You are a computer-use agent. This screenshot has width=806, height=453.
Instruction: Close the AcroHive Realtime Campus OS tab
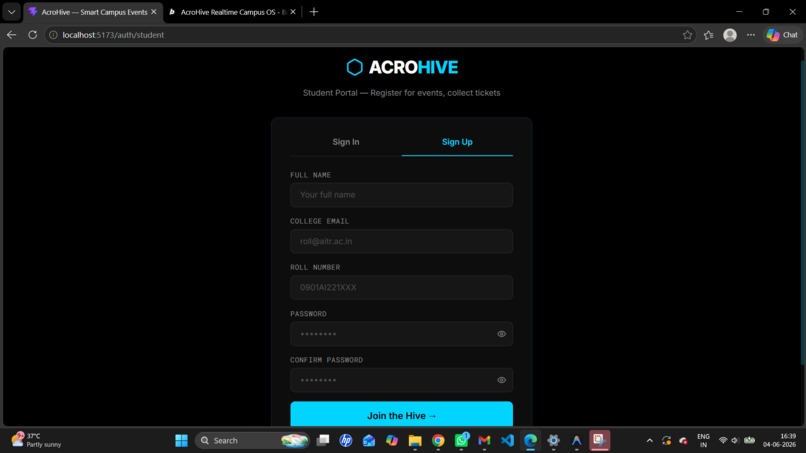click(293, 12)
